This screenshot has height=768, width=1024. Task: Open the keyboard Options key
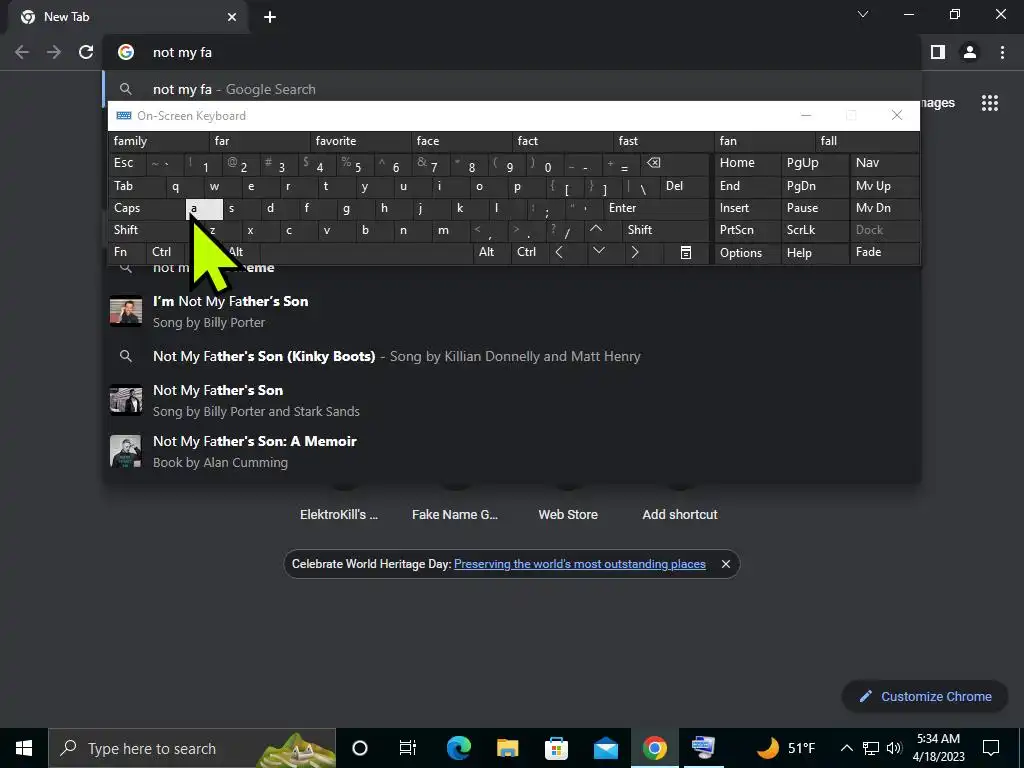point(747,253)
